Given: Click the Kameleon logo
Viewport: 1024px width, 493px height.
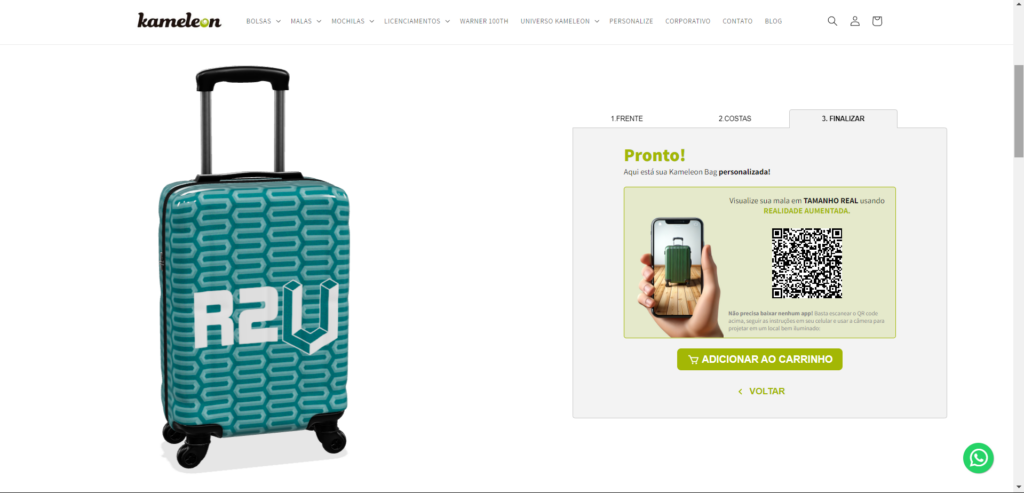Looking at the screenshot, I should click(179, 21).
